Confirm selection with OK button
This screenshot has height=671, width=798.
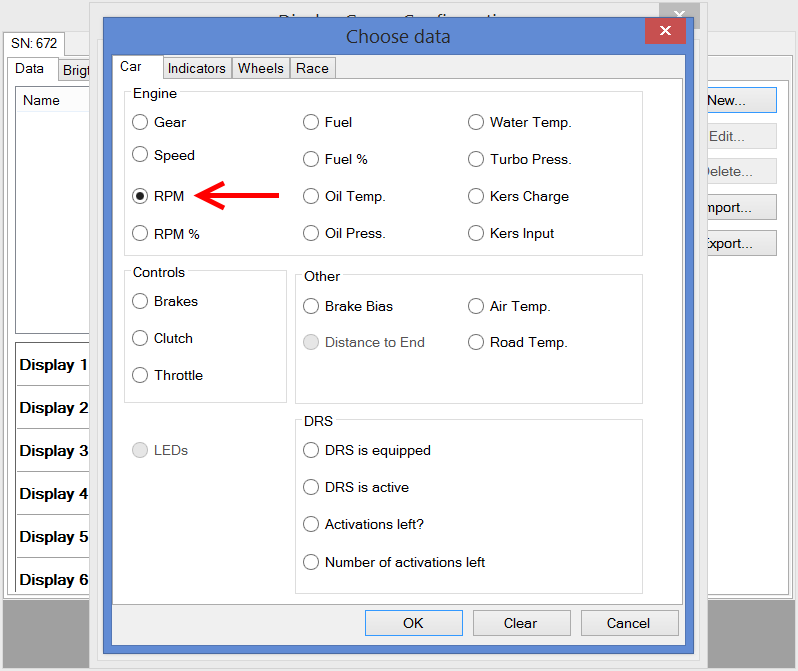(413, 623)
